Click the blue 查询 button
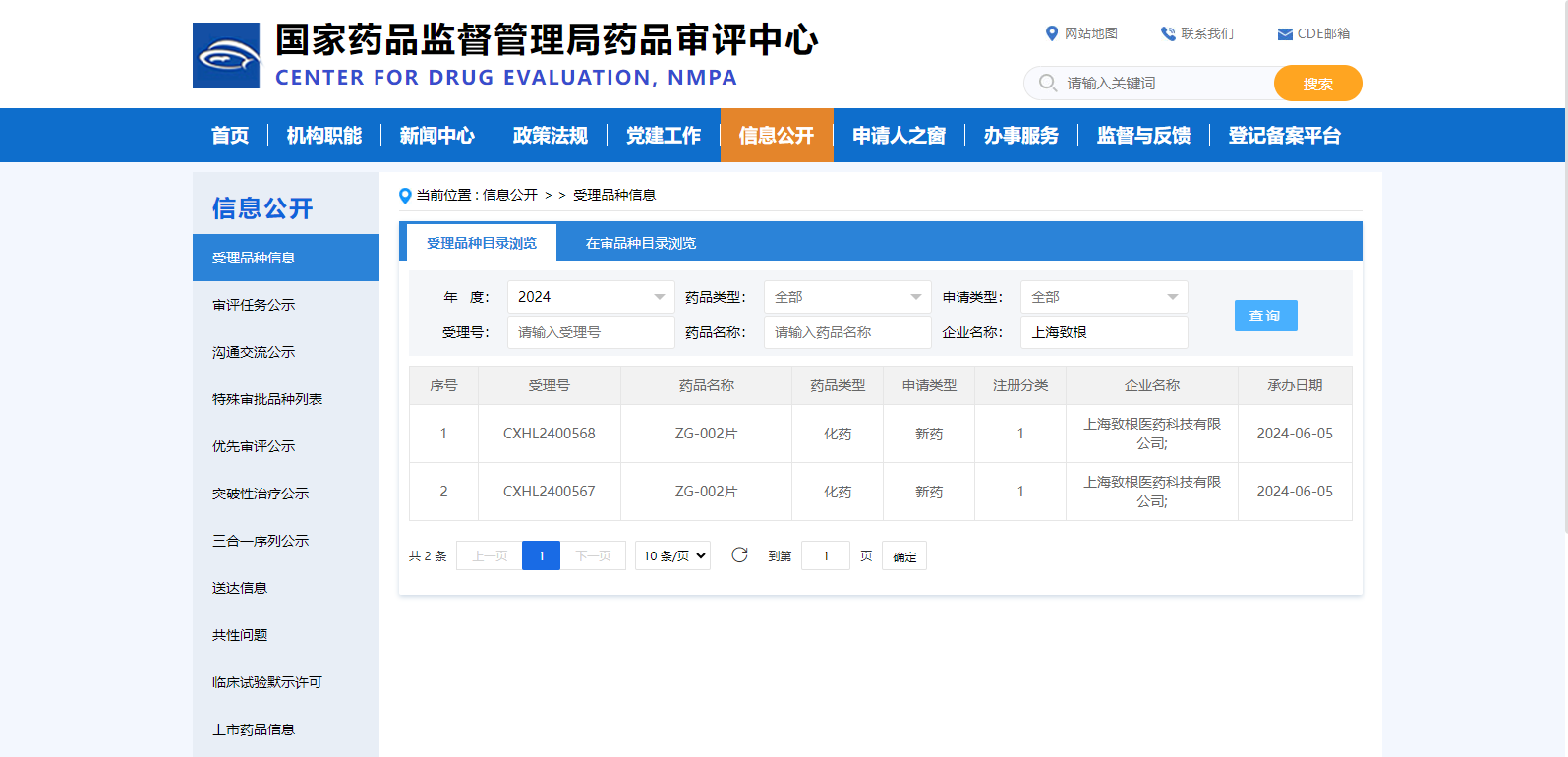The width and height of the screenshot is (1568, 757). (1265, 316)
